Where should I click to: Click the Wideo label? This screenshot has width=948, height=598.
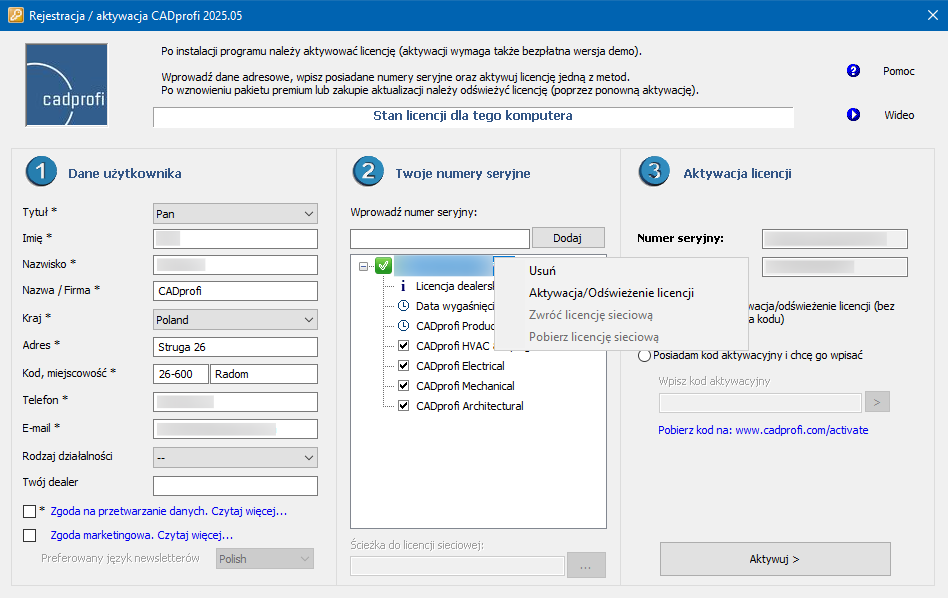pyautogui.click(x=899, y=115)
